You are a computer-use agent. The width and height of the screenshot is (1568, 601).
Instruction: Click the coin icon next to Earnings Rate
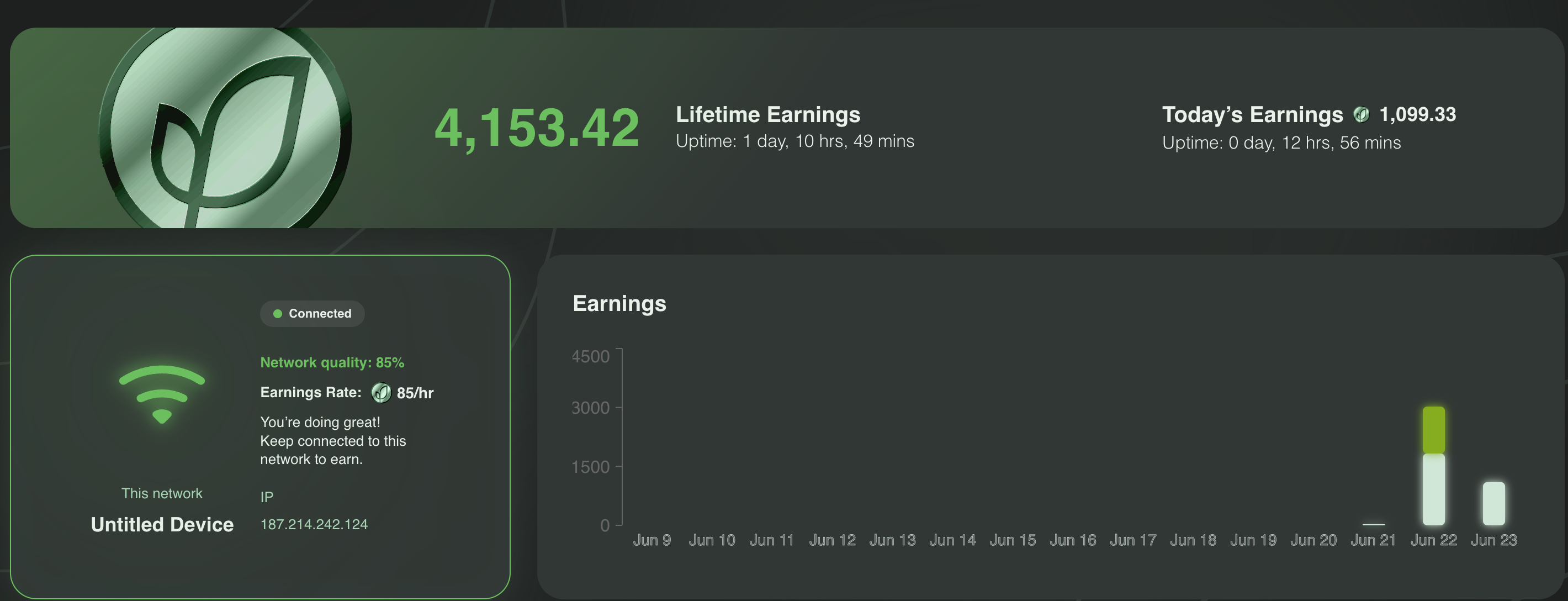click(x=381, y=393)
